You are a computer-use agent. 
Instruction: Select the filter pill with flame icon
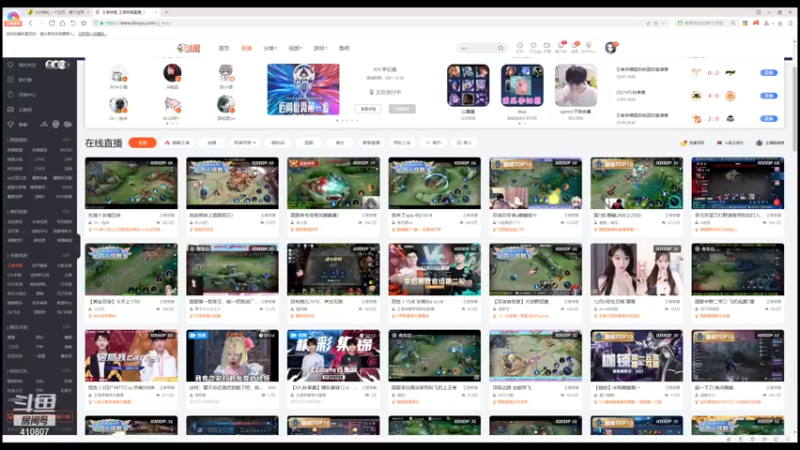click(177, 143)
